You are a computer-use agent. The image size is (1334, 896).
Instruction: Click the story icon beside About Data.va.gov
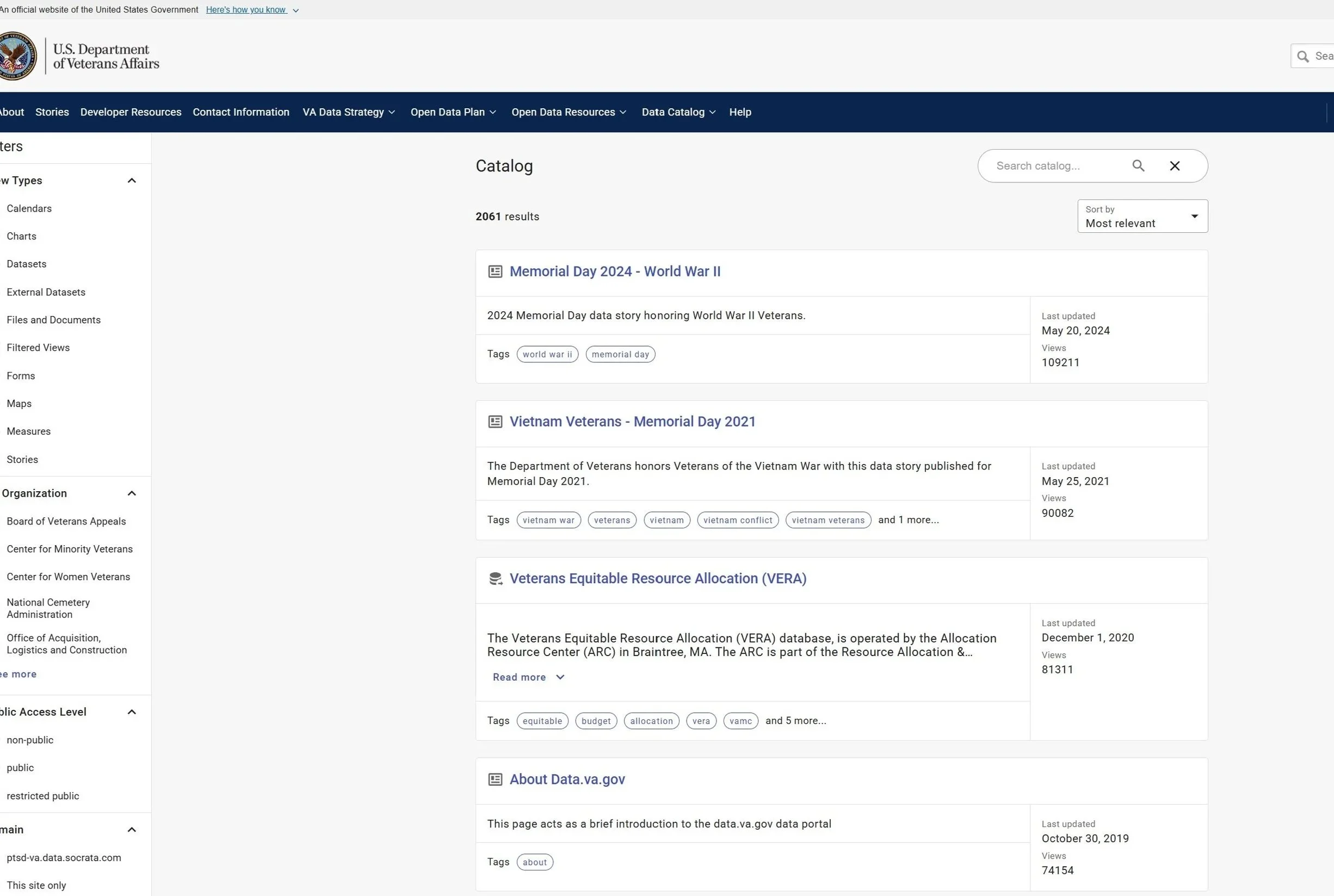495,780
